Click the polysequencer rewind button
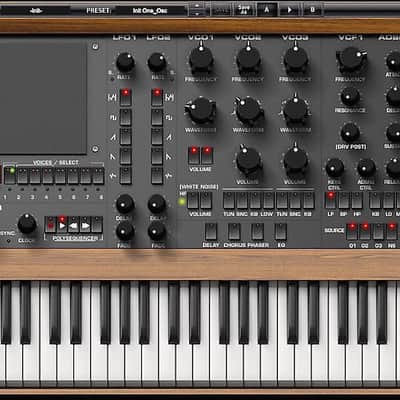The width and height of the screenshot is (400, 400). click(x=74, y=225)
